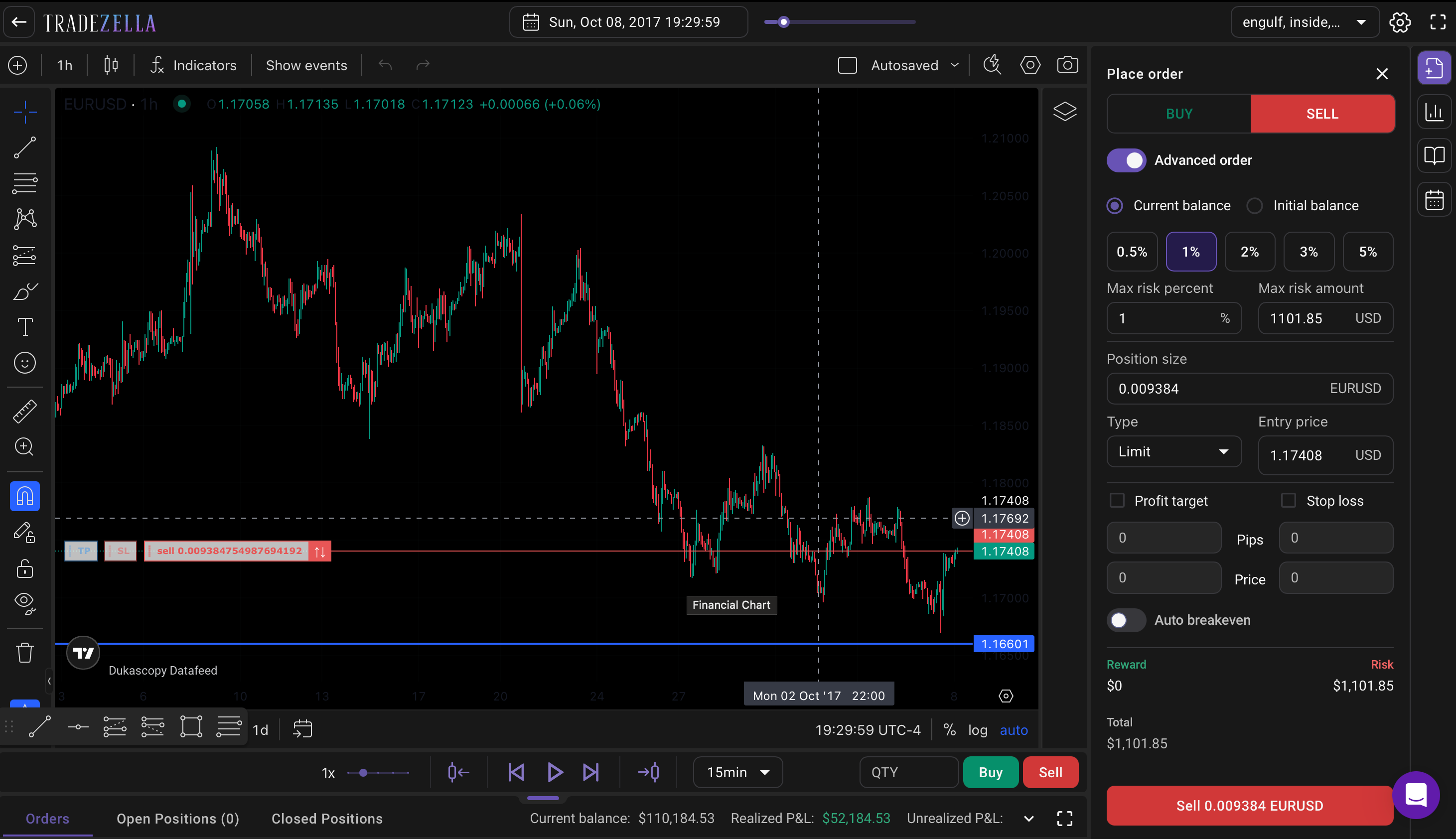Take a chart snapshot with camera icon
Screen dimensions: 1456x839
[1067, 65]
